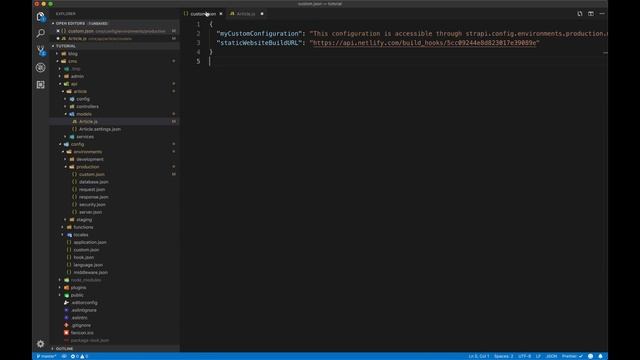Expand the blog folder
The image size is (640, 360).
click(73, 53)
